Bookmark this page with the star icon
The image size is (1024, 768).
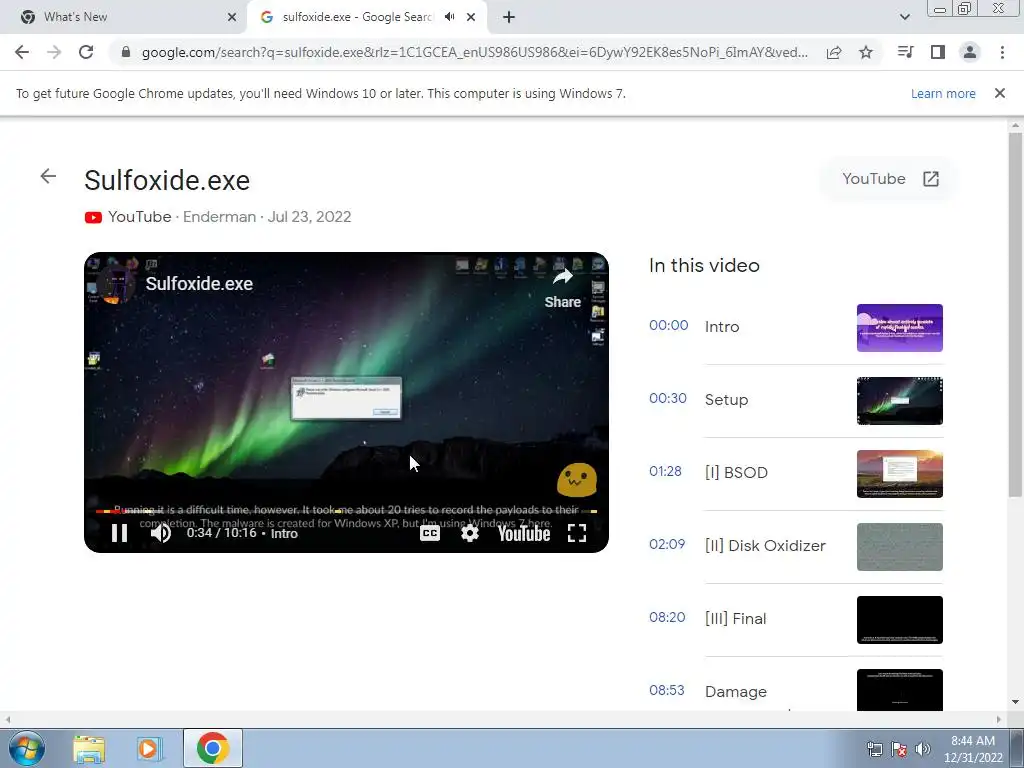[866, 52]
